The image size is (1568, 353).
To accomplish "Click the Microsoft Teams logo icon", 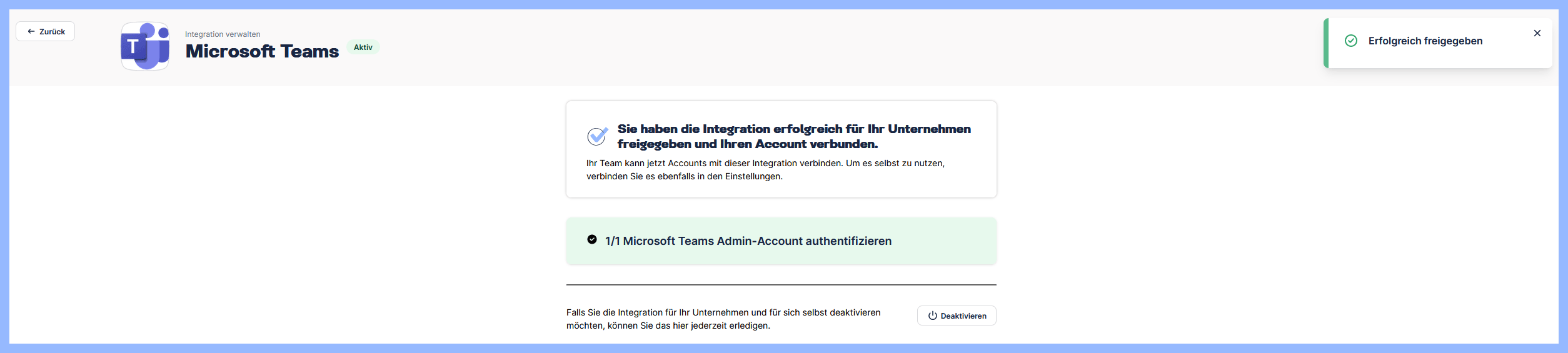I will click(145, 46).
